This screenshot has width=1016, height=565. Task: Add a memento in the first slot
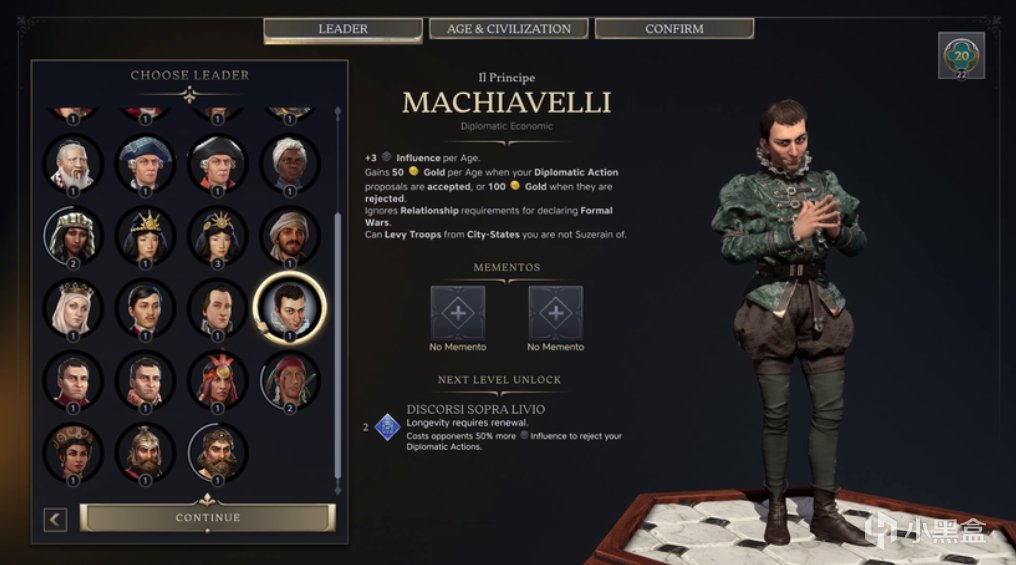click(457, 313)
